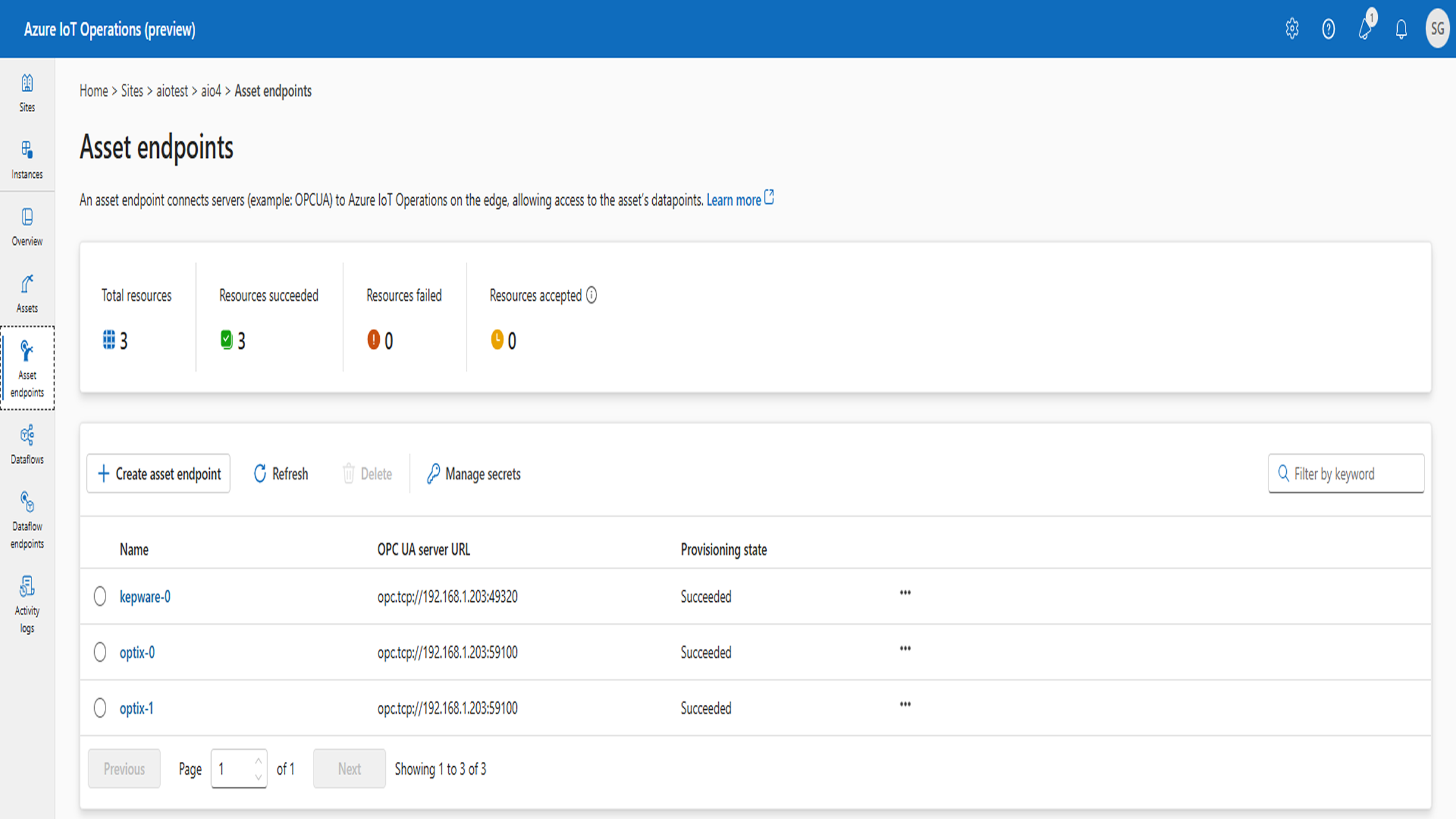Select the kepware-0 radio button
Image resolution: width=1456 pixels, height=819 pixels.
click(100, 596)
